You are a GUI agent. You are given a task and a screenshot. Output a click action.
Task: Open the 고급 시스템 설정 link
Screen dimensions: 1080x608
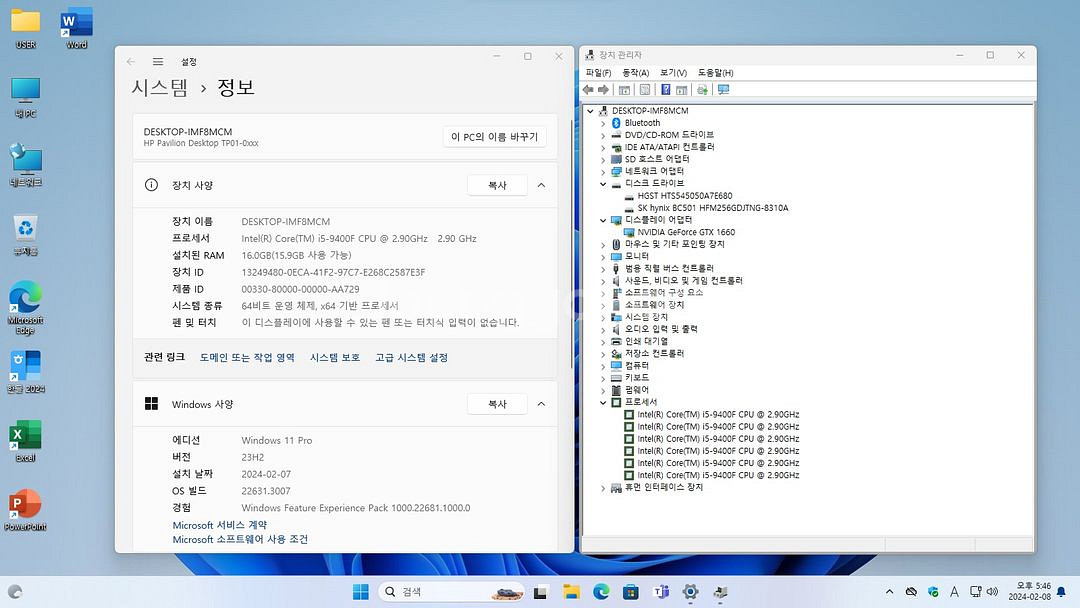[x=411, y=357]
